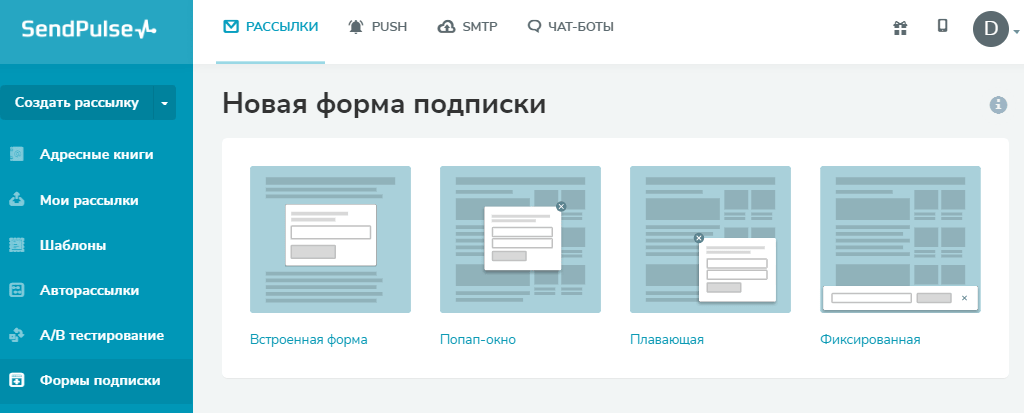Click the Встроенная форма link
Image resolution: width=1024 pixels, height=413 pixels.
pyautogui.click(x=309, y=340)
